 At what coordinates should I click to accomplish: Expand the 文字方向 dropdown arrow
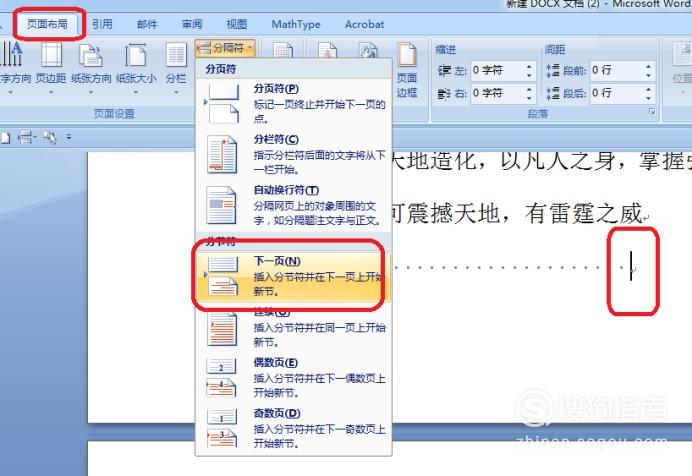pos(11,93)
